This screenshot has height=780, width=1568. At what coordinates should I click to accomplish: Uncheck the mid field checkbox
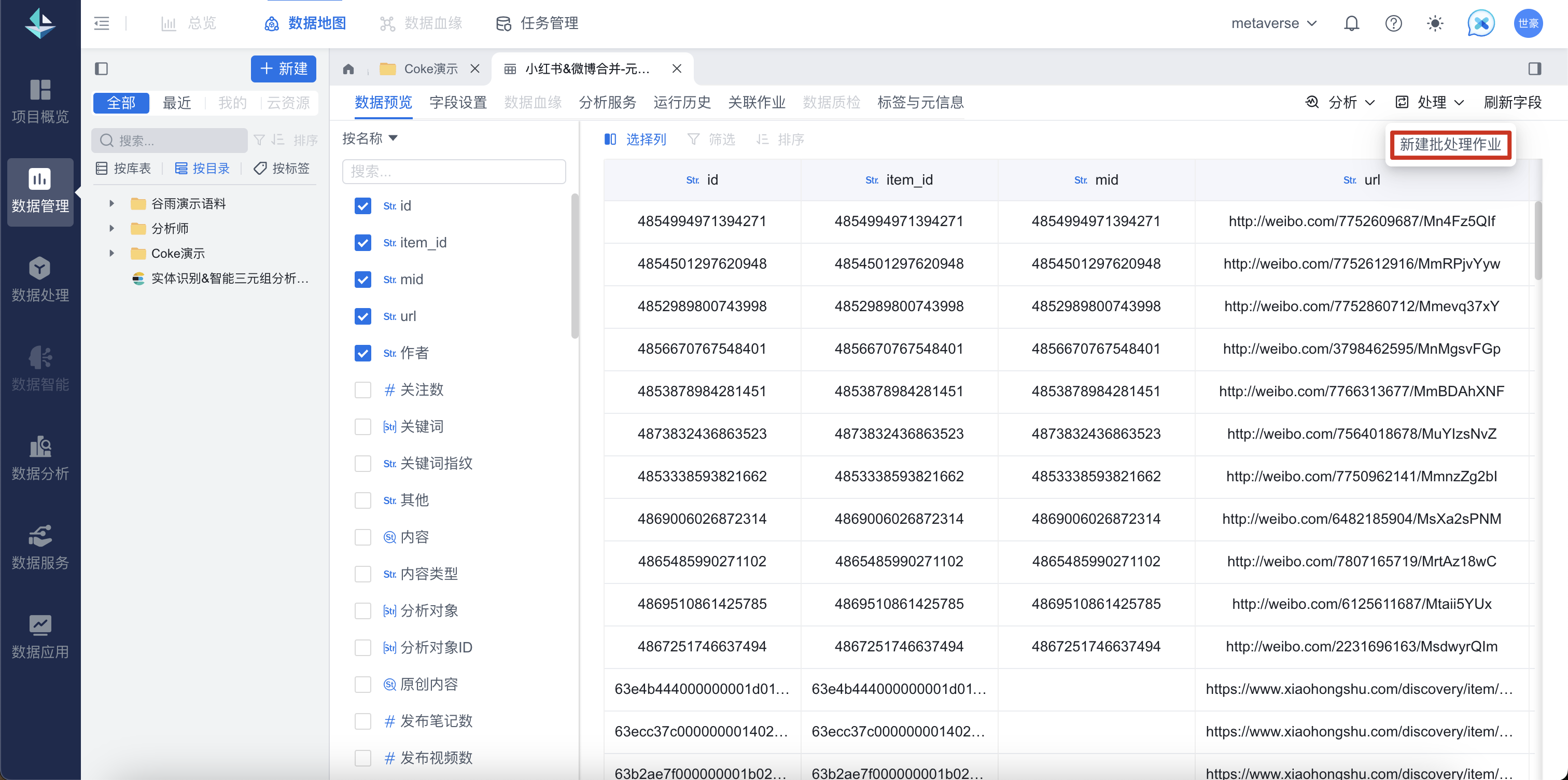tap(363, 280)
